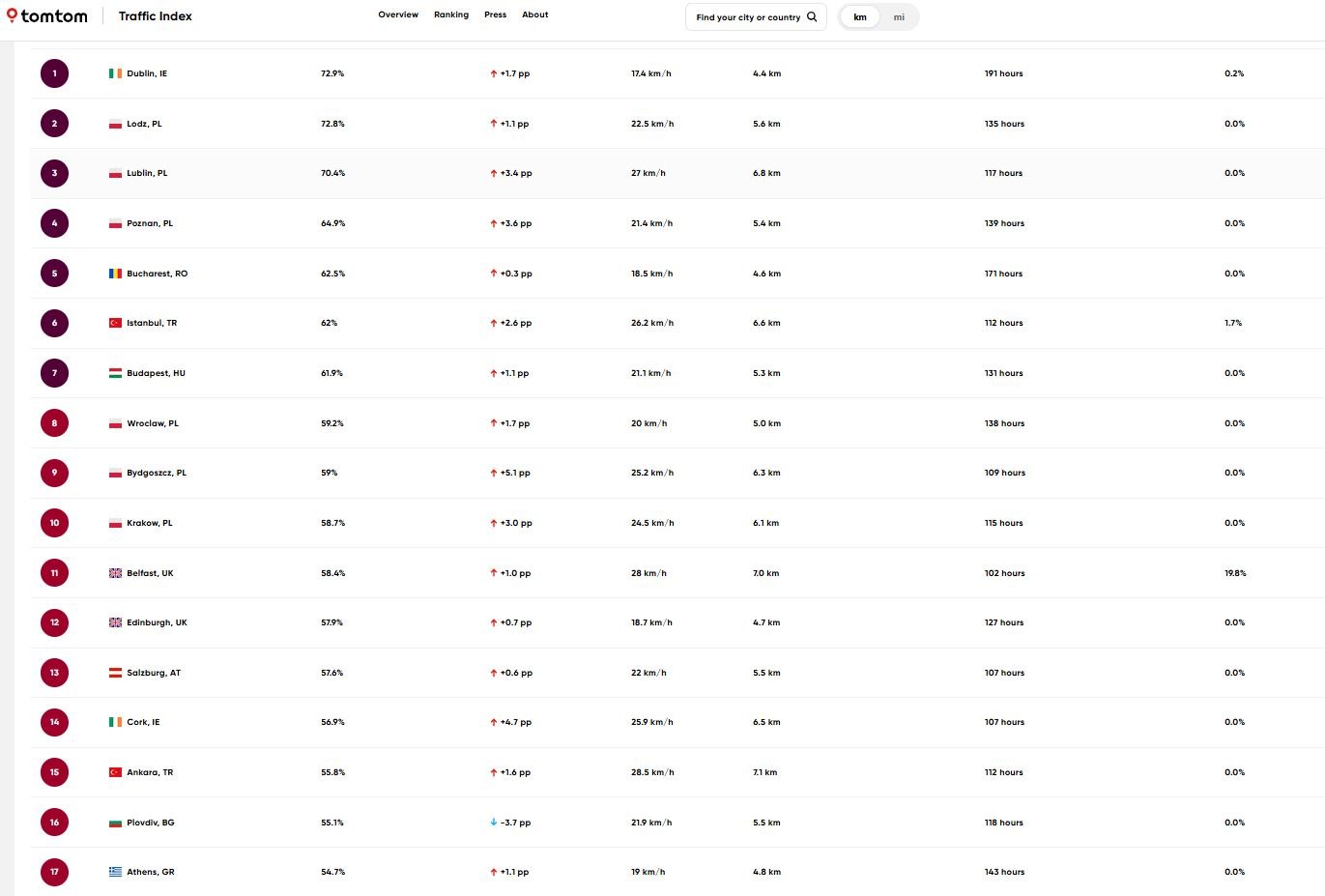Click the UK flag beside Belfast

point(115,573)
